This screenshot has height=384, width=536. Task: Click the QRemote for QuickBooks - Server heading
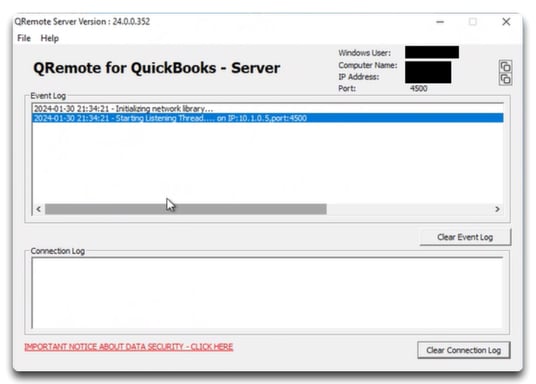point(157,68)
